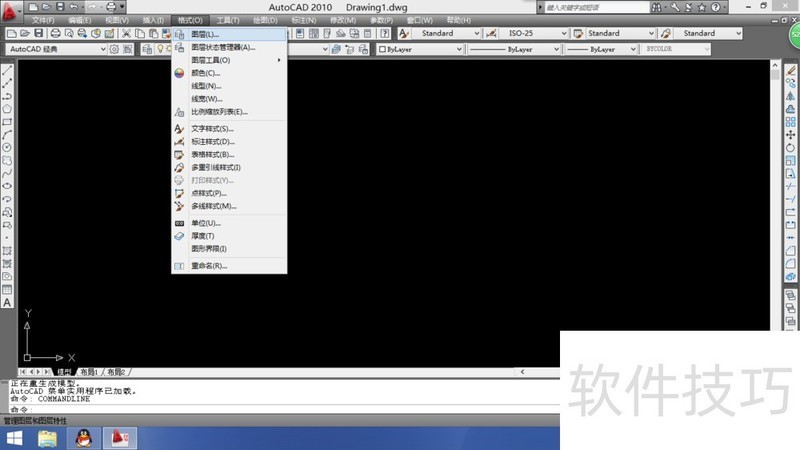Click the binoculars search icon
This screenshot has width=800, height=450.
click(x=656, y=7)
